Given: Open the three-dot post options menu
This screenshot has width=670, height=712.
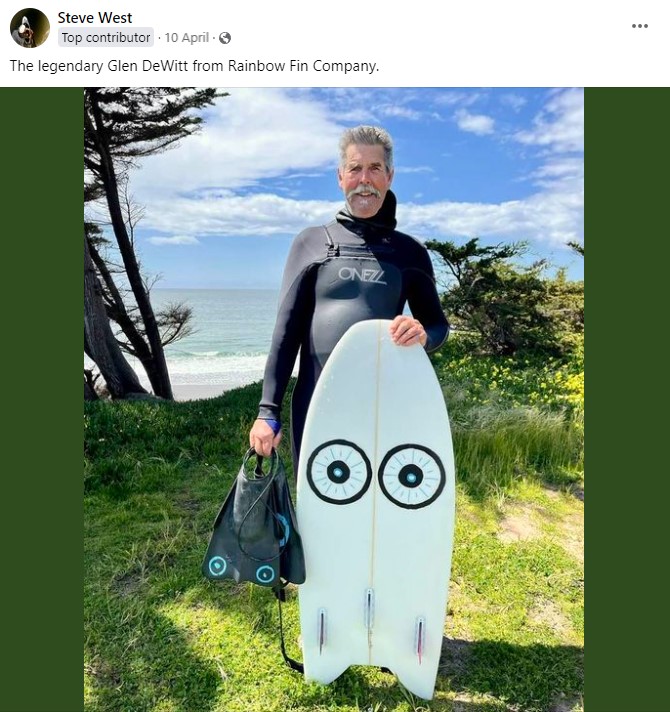Looking at the screenshot, I should click(x=640, y=26).
